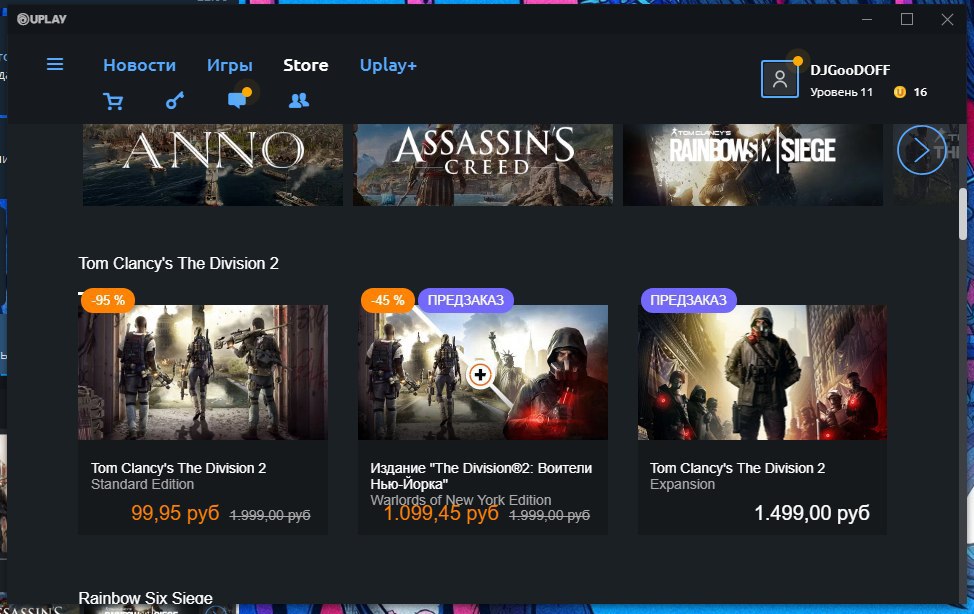Click the 1.099,45 руб price
974x614 pixels.
coord(441,513)
